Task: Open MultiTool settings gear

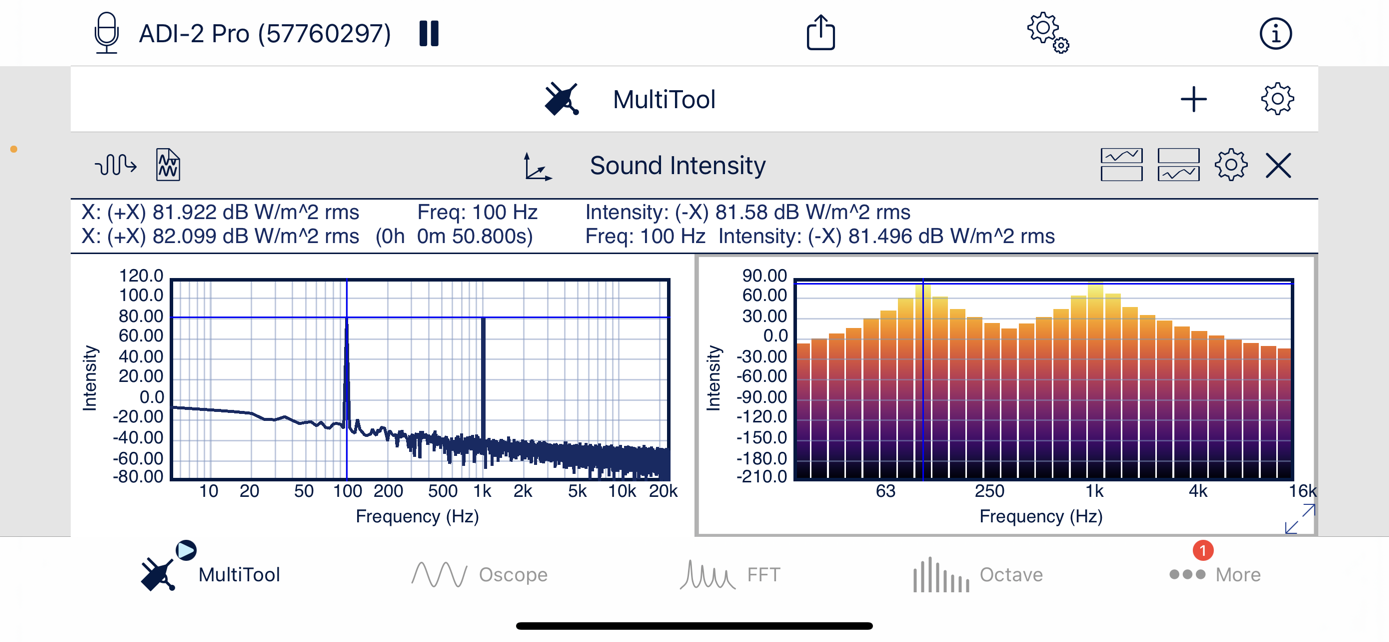Action: pyautogui.click(x=1277, y=99)
